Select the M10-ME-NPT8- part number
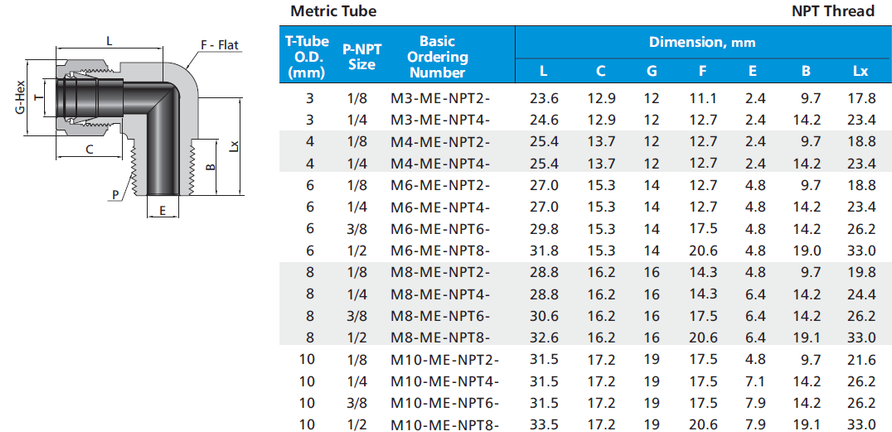 443,423
